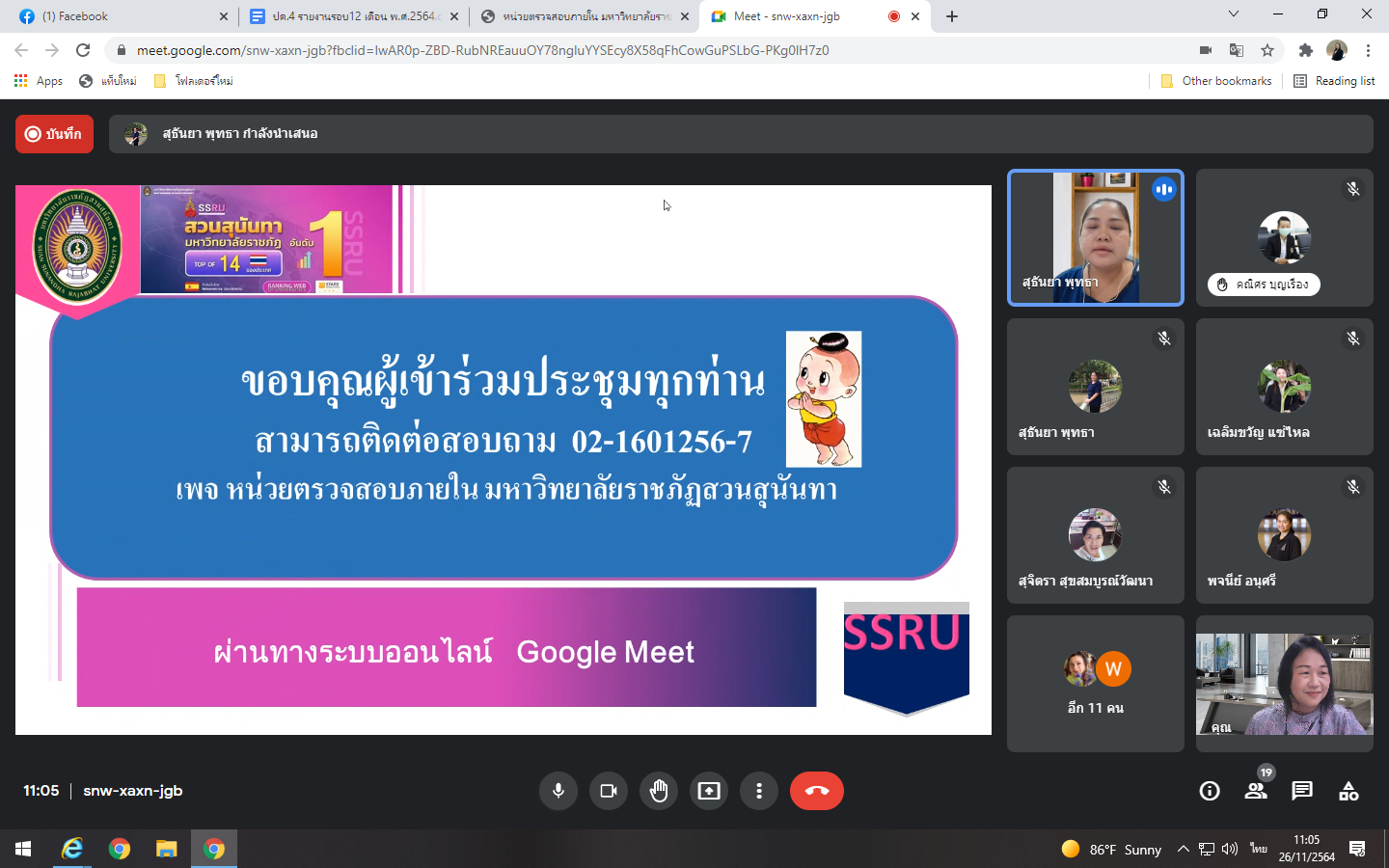Open the chat with everyone panel

click(x=1301, y=791)
